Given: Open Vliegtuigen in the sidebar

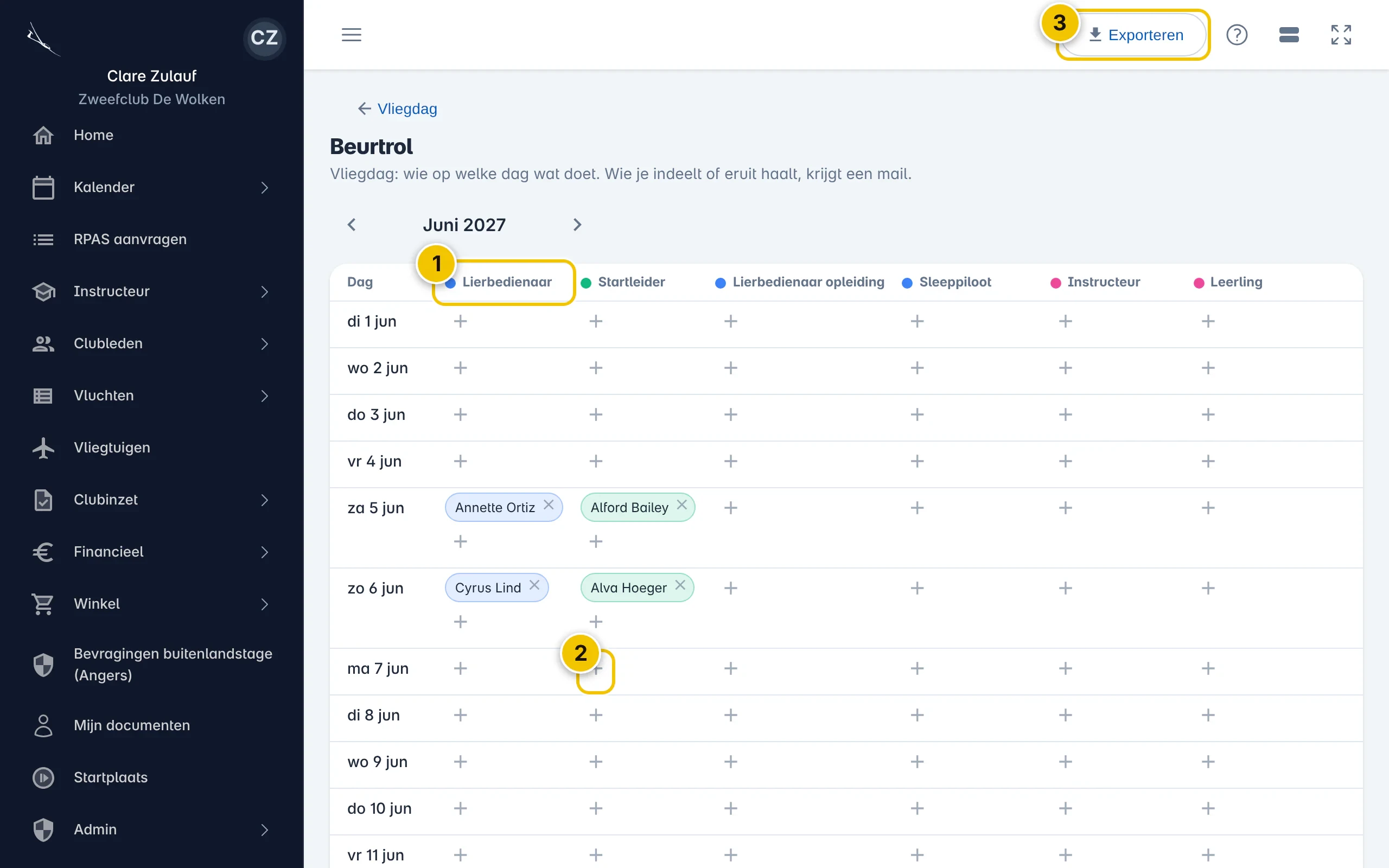Looking at the screenshot, I should click(x=151, y=448).
